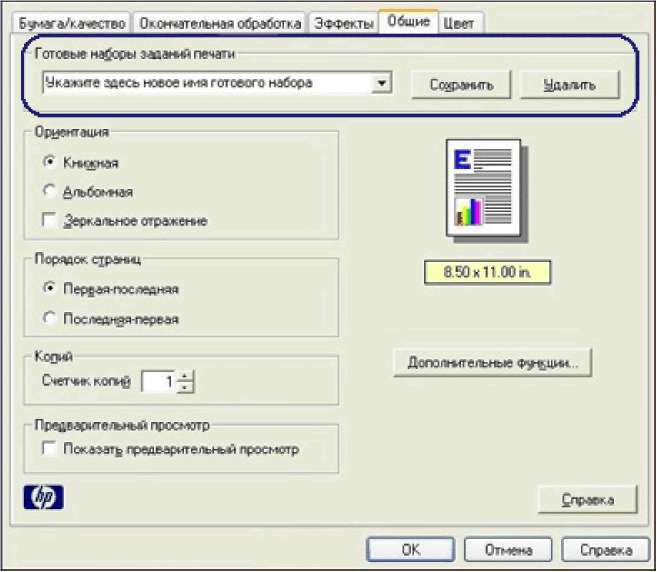The image size is (657, 572).
Task: Enable Показать предварительный просмотр checkbox
Action: (49, 450)
